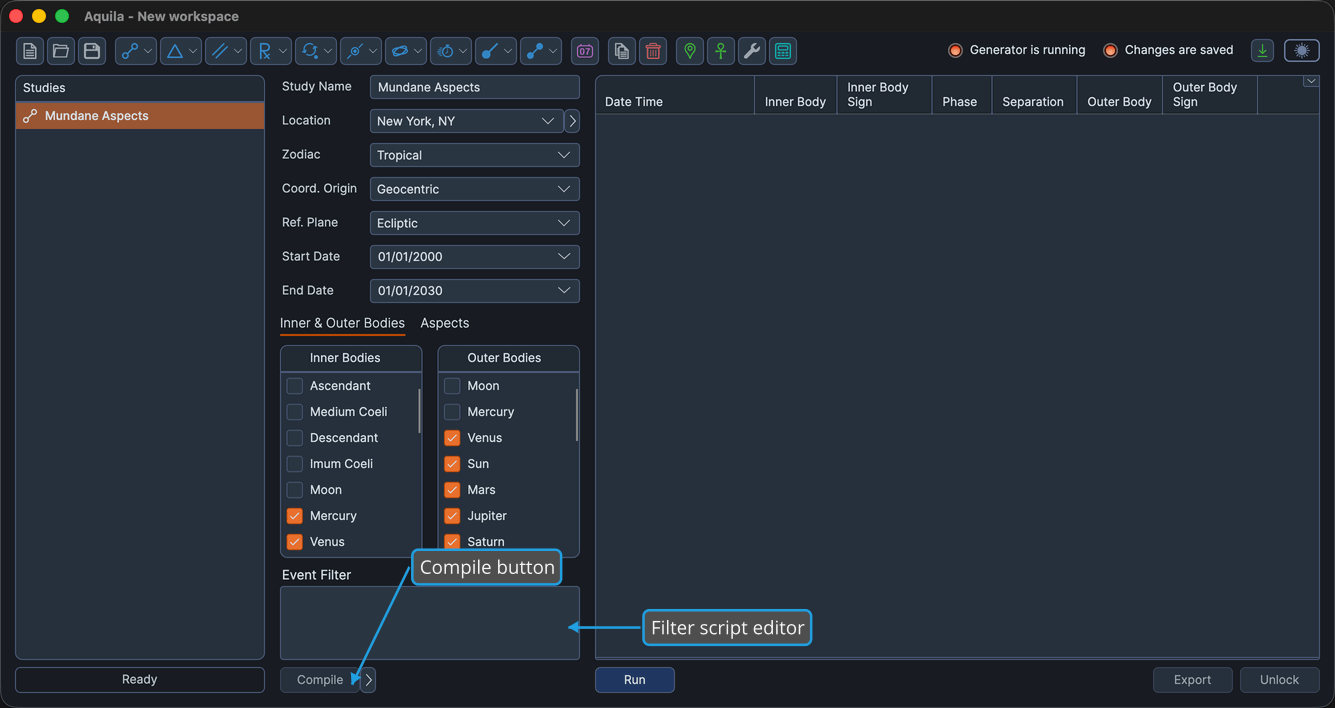Check the Descendant checkbox
Screen dimensions: 1335x708
(x=295, y=438)
